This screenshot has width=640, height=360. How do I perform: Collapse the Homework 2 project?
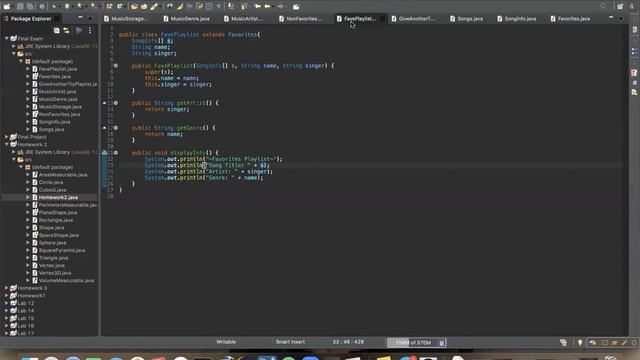(x=7, y=144)
